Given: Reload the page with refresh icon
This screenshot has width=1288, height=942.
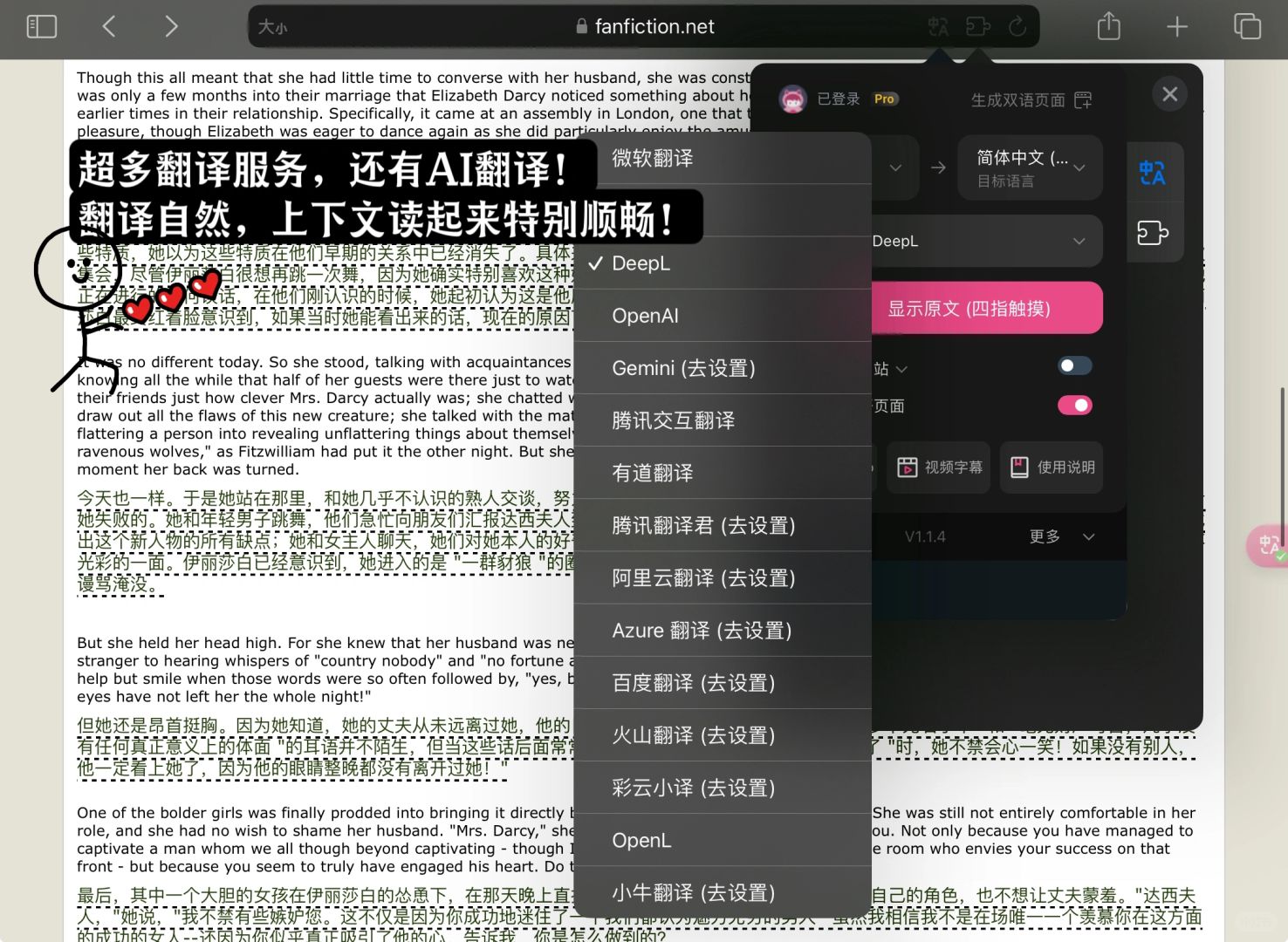Looking at the screenshot, I should pos(1017,26).
